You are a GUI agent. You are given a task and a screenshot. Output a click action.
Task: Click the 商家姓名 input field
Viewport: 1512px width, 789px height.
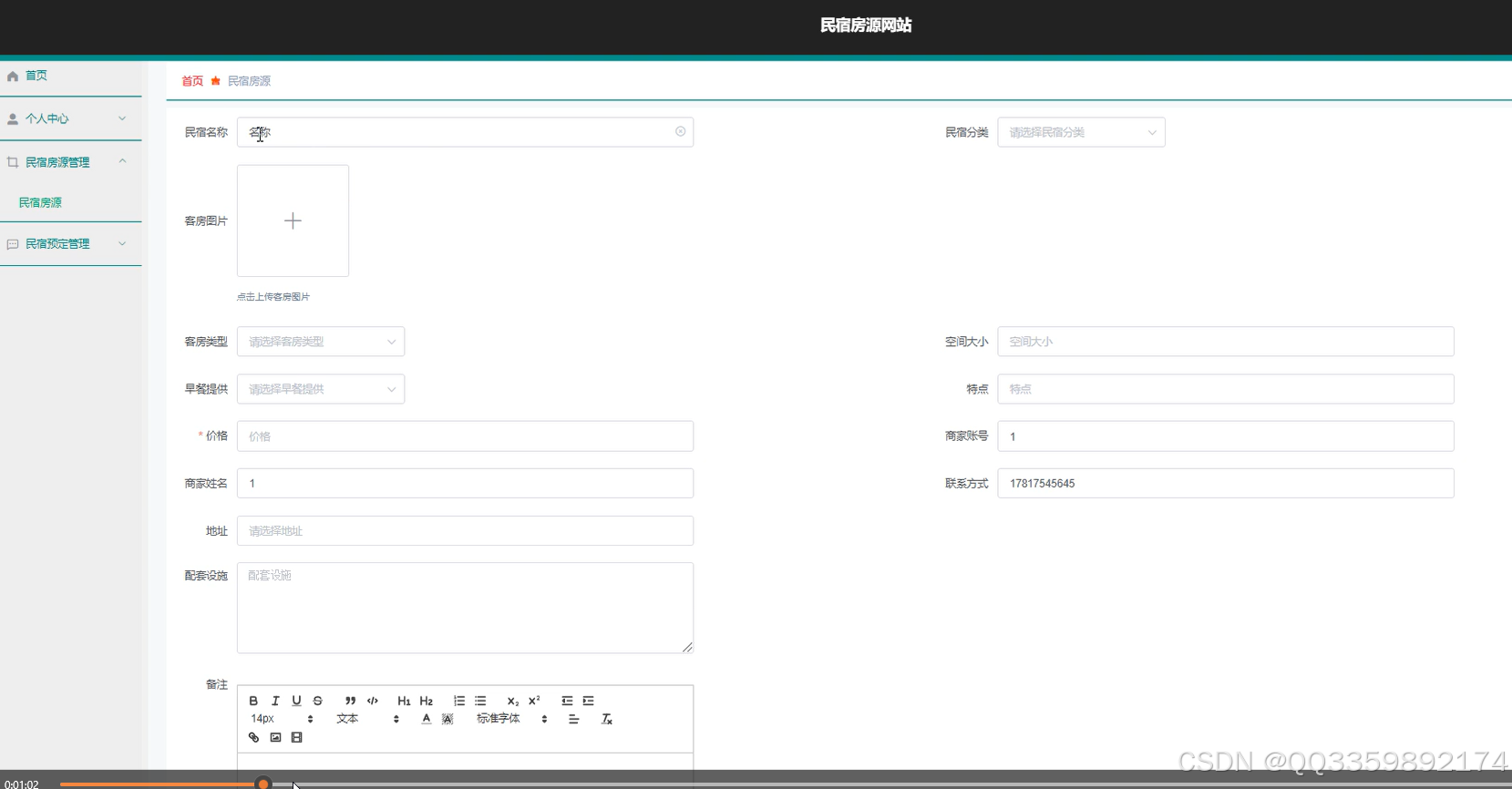click(x=465, y=483)
